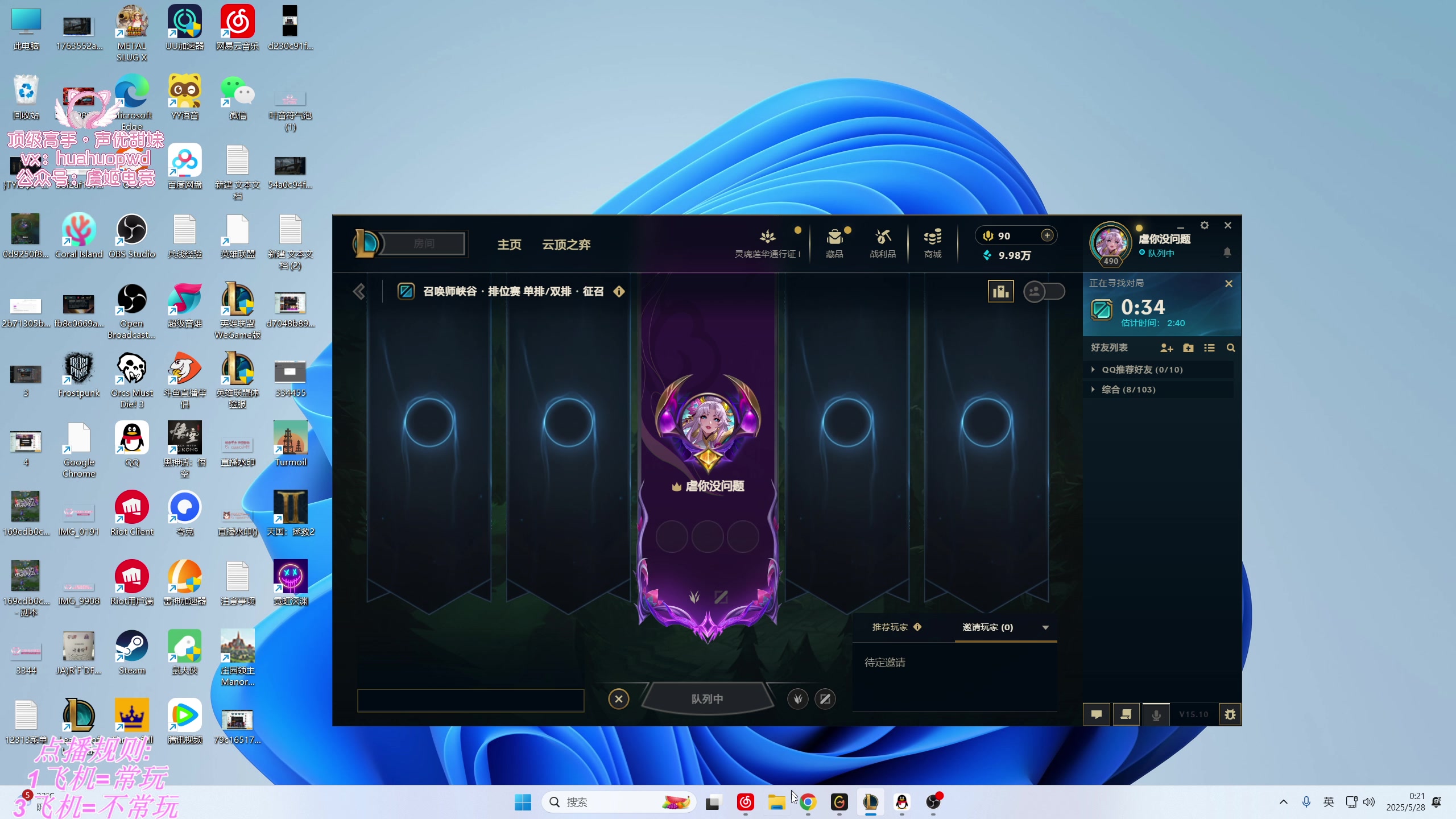Click the round X cancel queue button

tap(619, 698)
